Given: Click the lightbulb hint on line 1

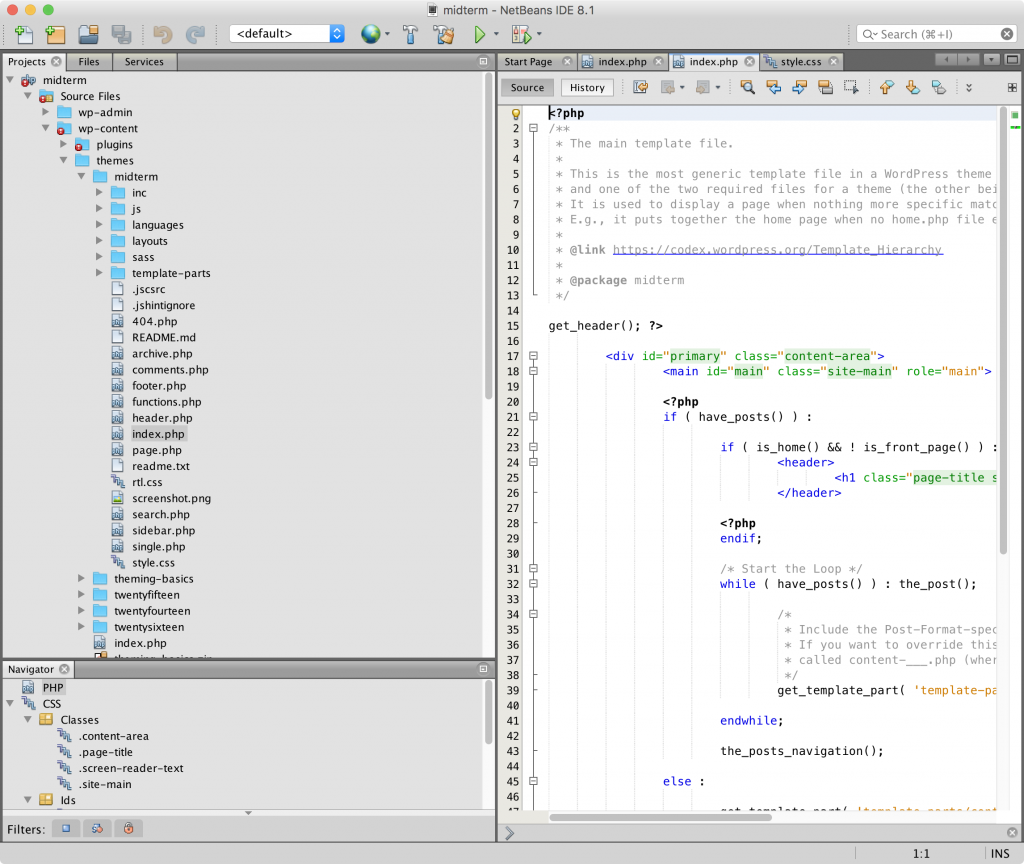Looking at the screenshot, I should tap(515, 114).
